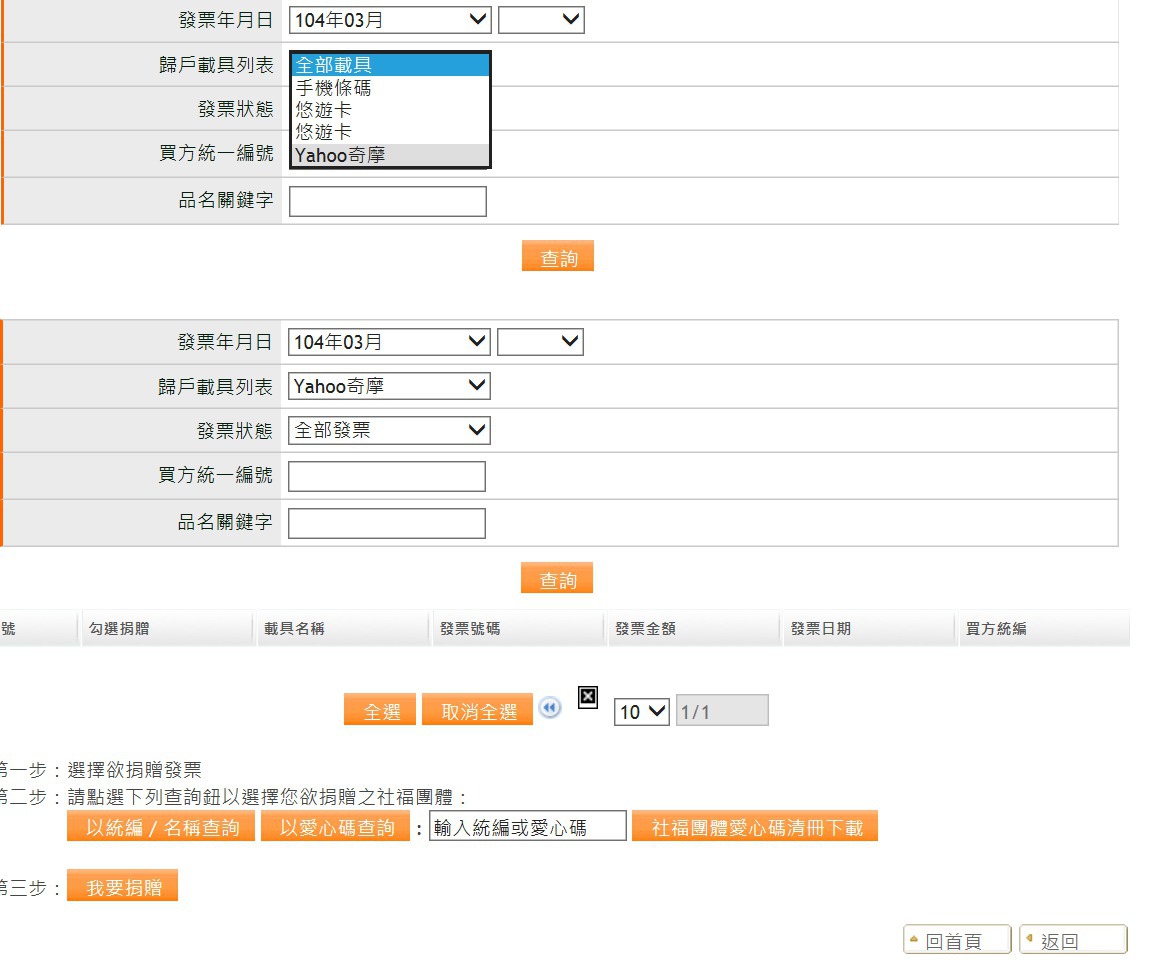Focus the 輸入統編或愛心碼 text field
The height and width of the screenshot is (968, 1165).
[x=527, y=827]
